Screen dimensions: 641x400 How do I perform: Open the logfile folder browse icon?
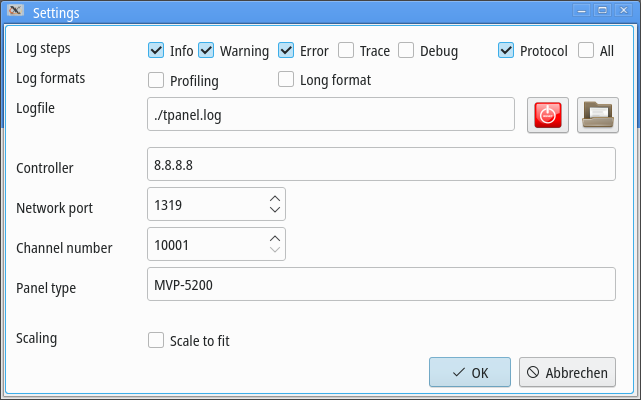point(598,115)
